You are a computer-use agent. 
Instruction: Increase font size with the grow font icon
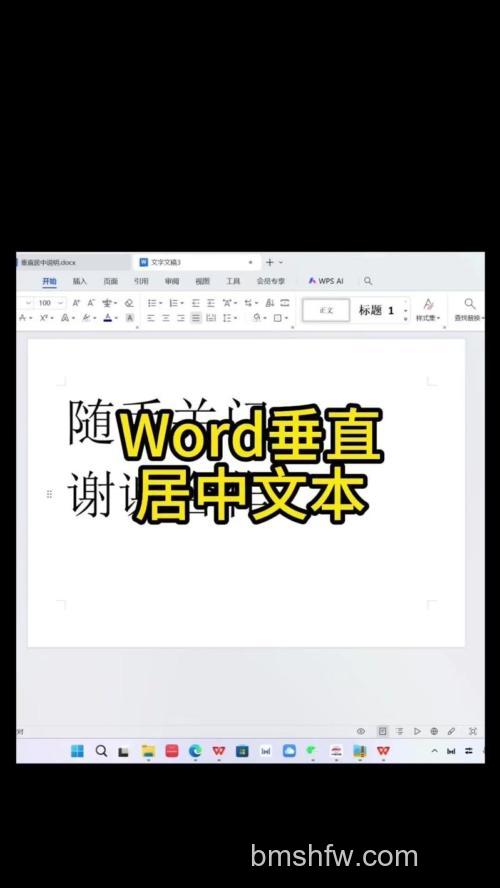pyautogui.click(x=76, y=303)
